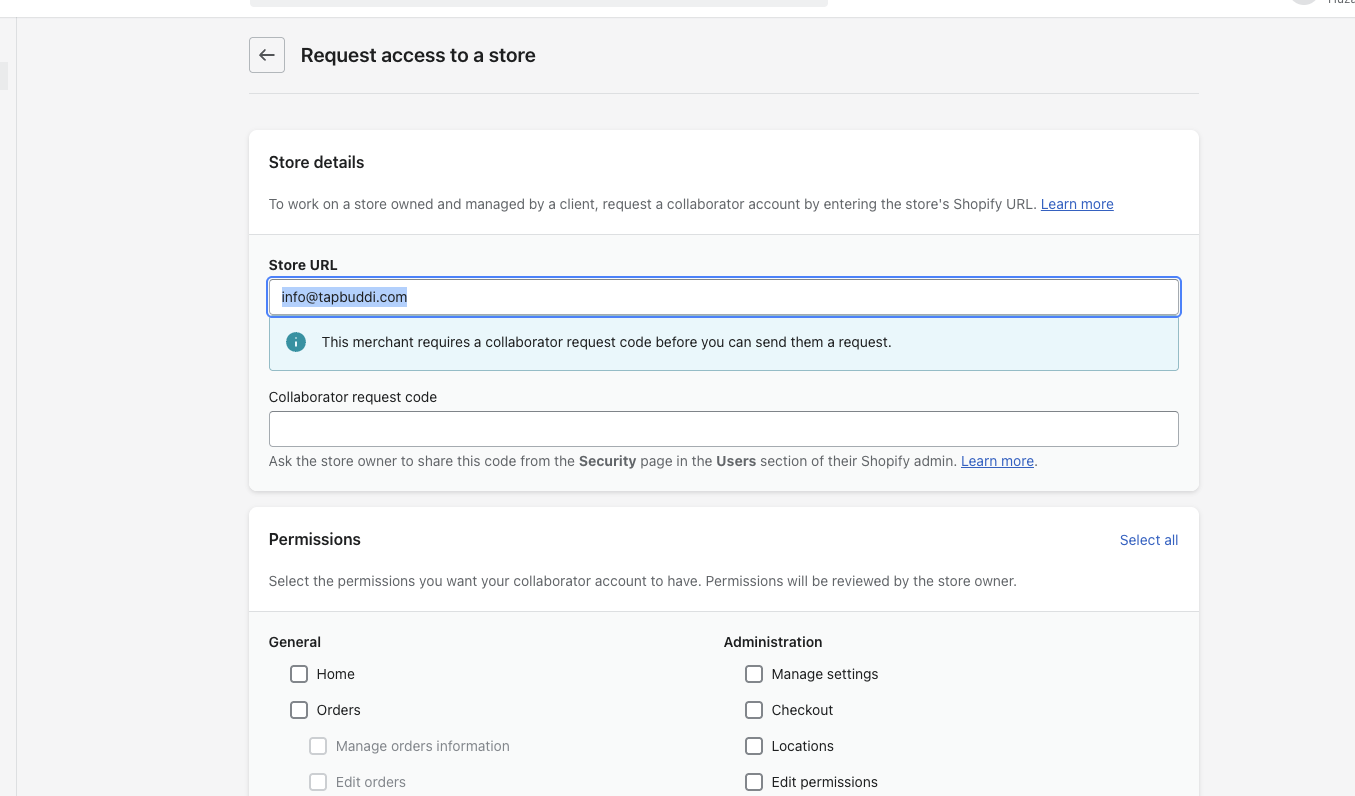The width and height of the screenshot is (1355, 796).
Task: Click the Store details section heading
Action: pos(316,162)
